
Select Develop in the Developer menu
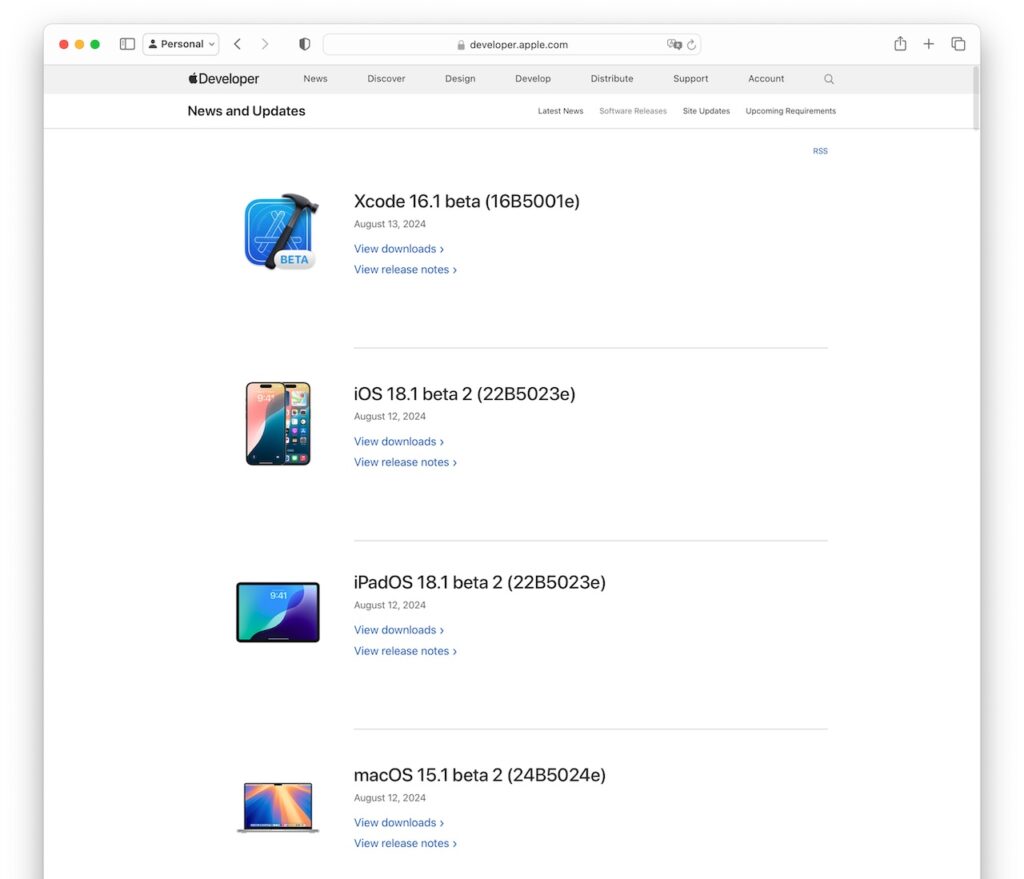[532, 78]
